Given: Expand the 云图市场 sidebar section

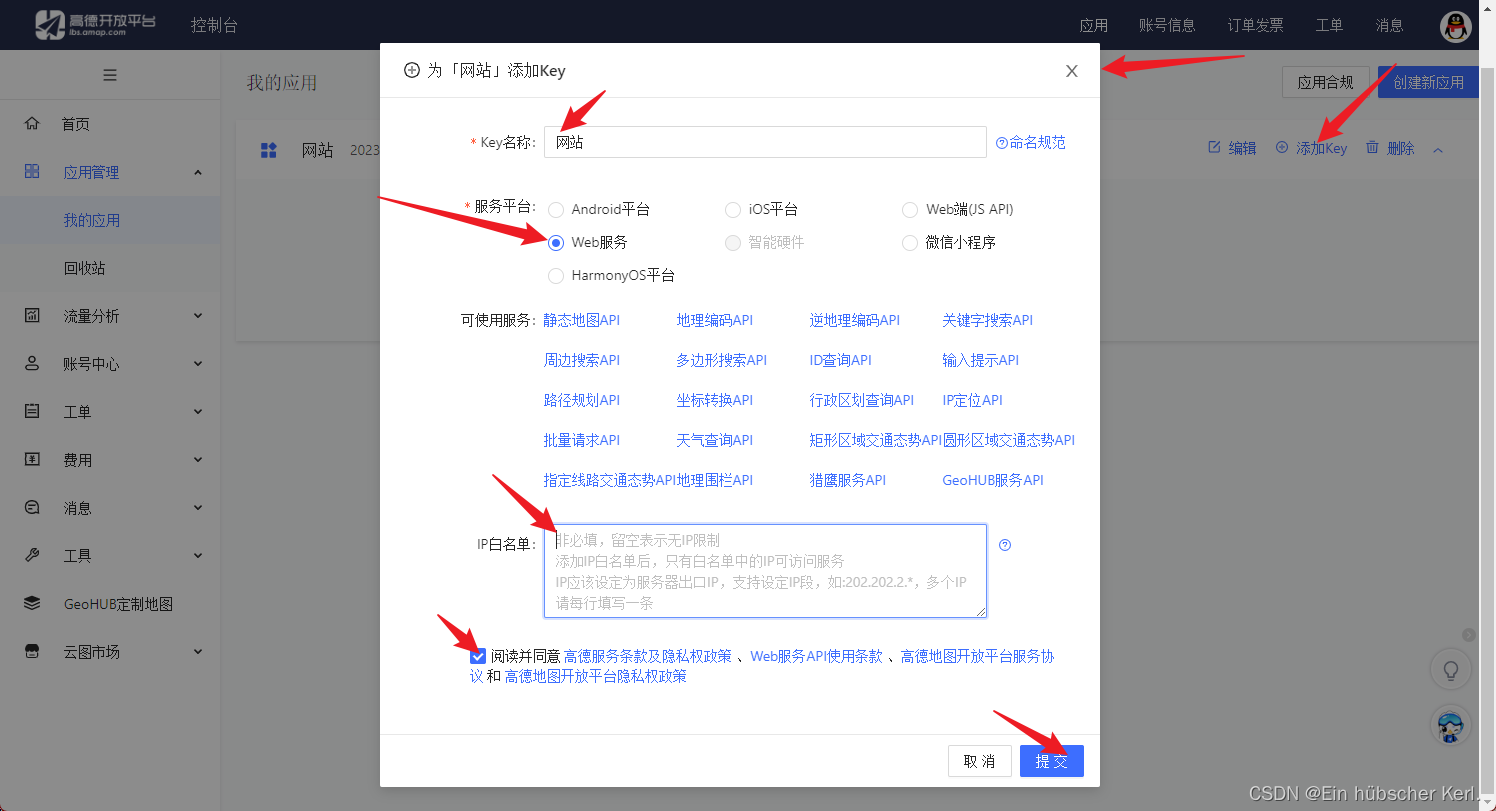Looking at the screenshot, I should (198, 652).
